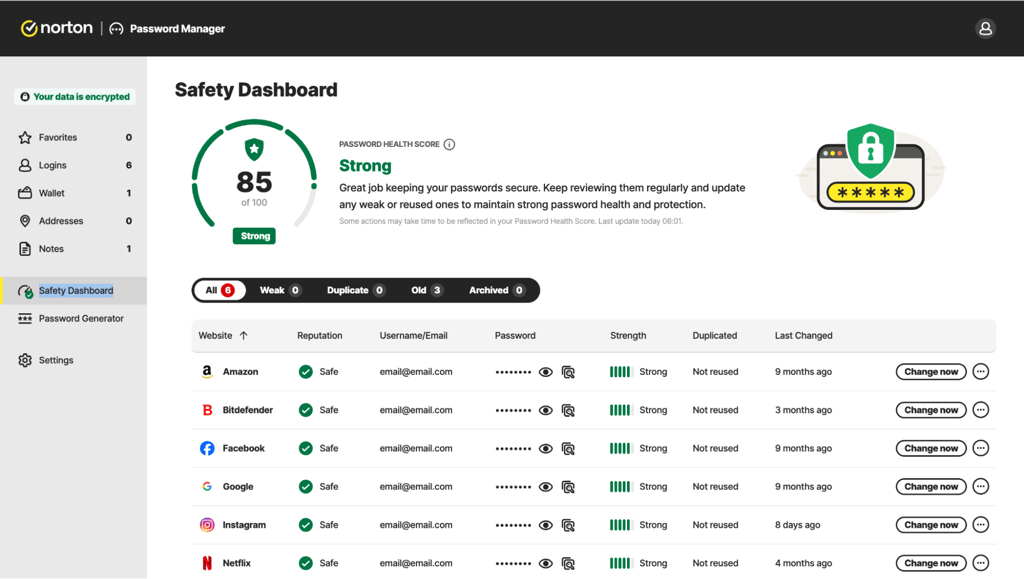This screenshot has width=1024, height=579.
Task: Open more options menu for Bitdefender row
Action: pyautogui.click(x=980, y=410)
